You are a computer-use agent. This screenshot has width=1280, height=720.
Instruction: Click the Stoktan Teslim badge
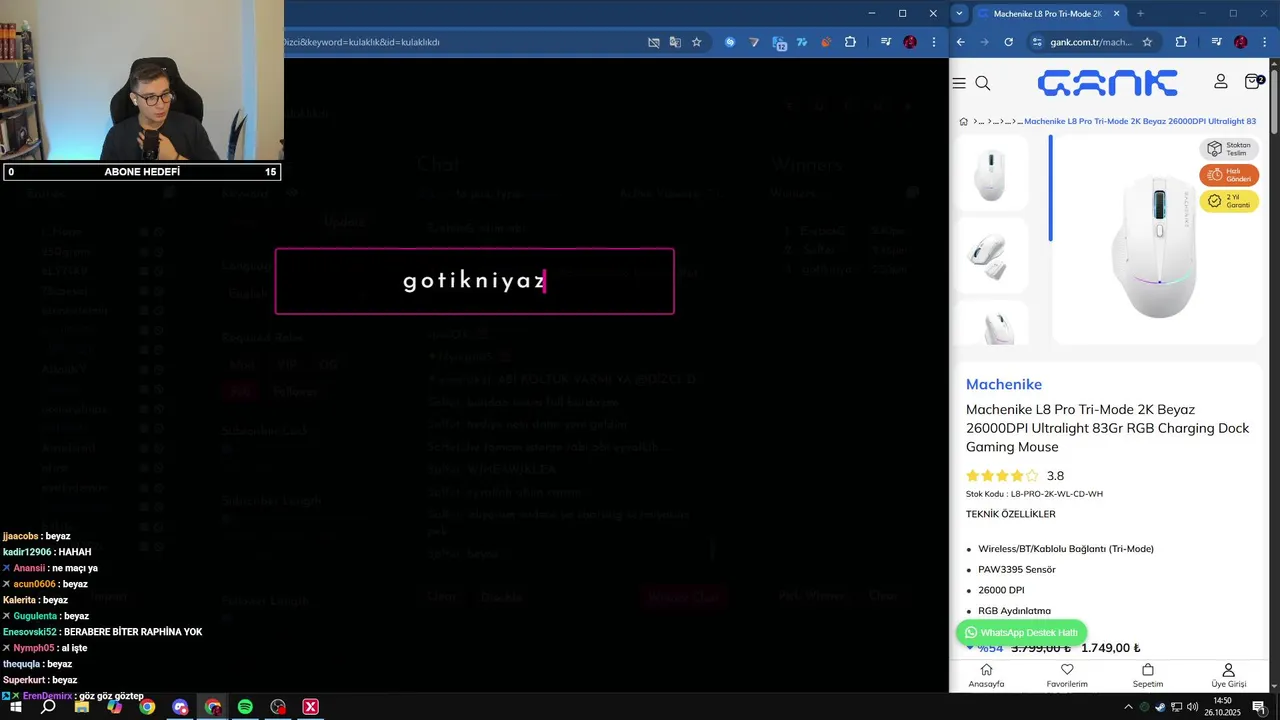pyautogui.click(x=1229, y=149)
